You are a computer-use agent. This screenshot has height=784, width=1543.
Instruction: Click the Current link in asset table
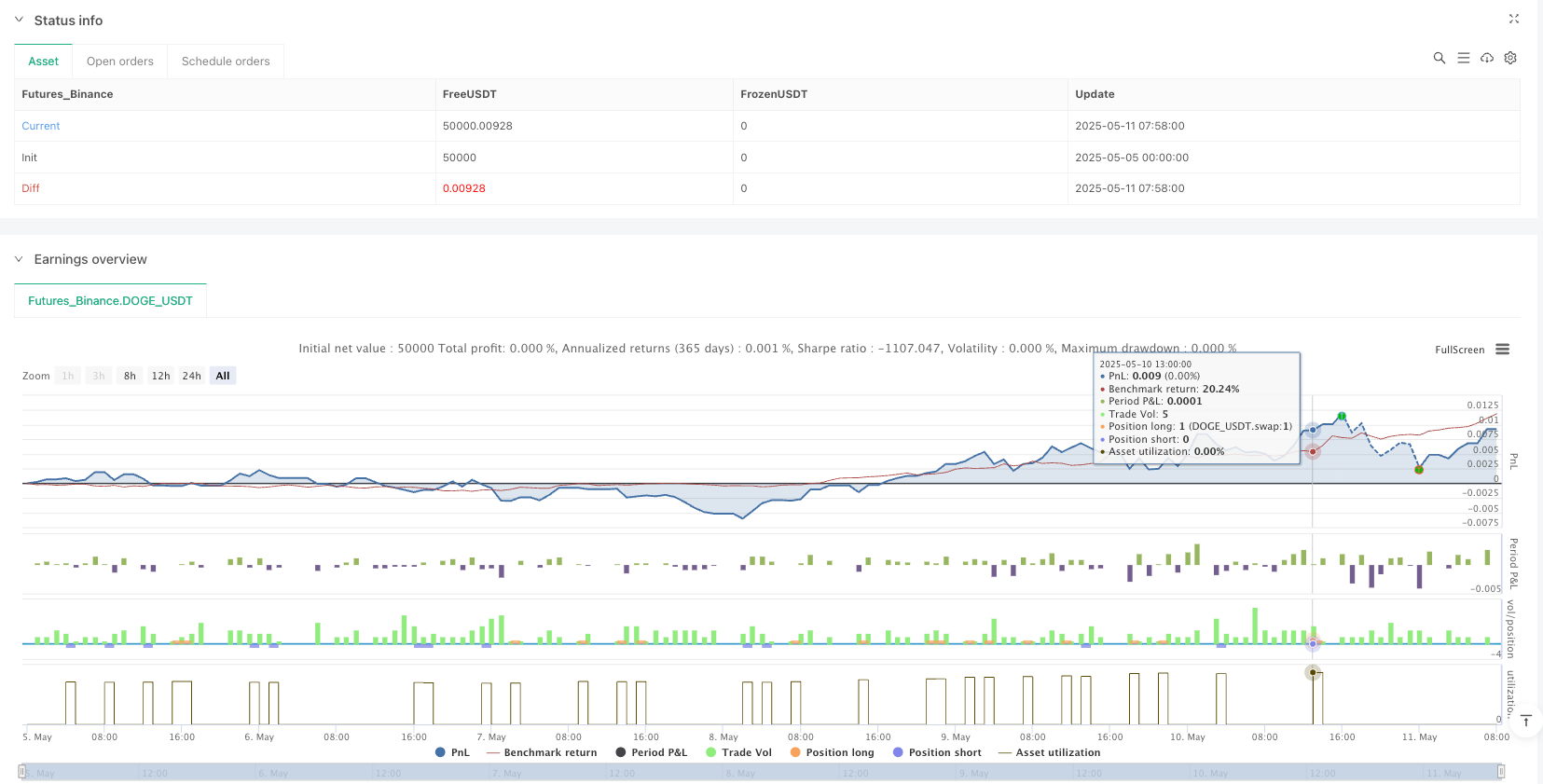(x=41, y=126)
